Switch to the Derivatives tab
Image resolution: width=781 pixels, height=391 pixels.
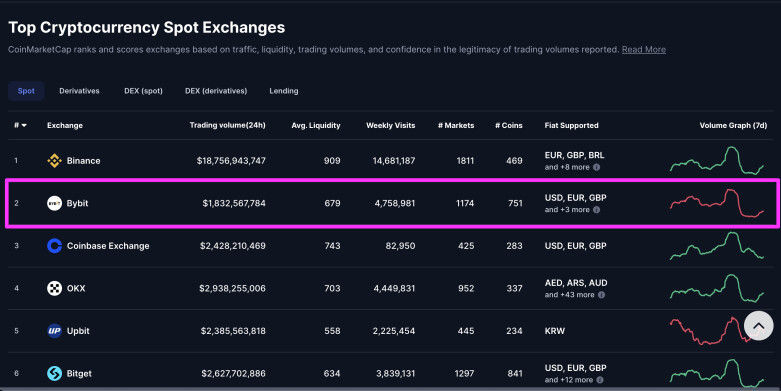coord(79,91)
